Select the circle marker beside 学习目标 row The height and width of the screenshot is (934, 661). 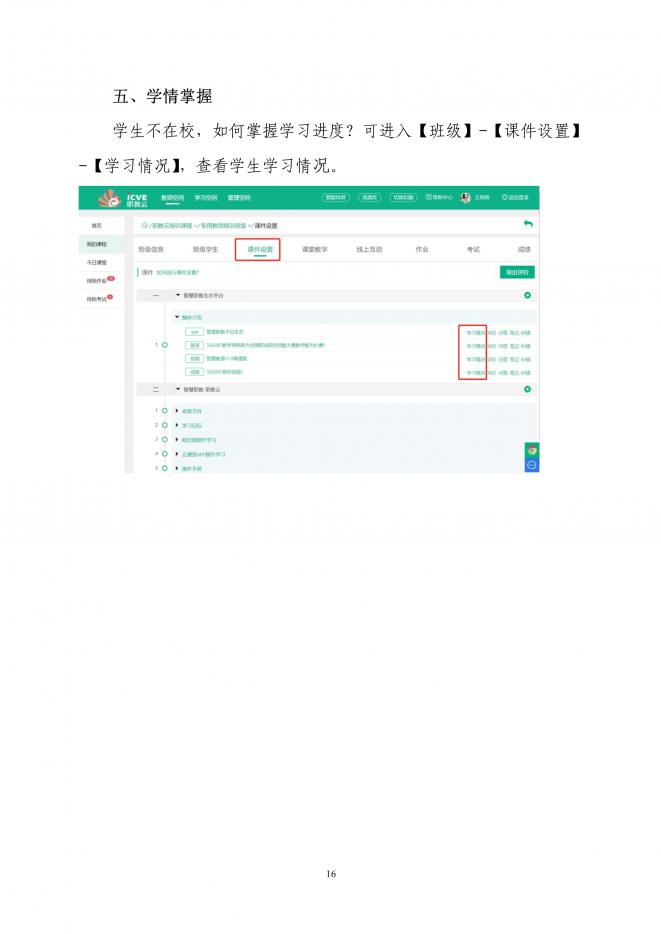pyautogui.click(x=164, y=425)
